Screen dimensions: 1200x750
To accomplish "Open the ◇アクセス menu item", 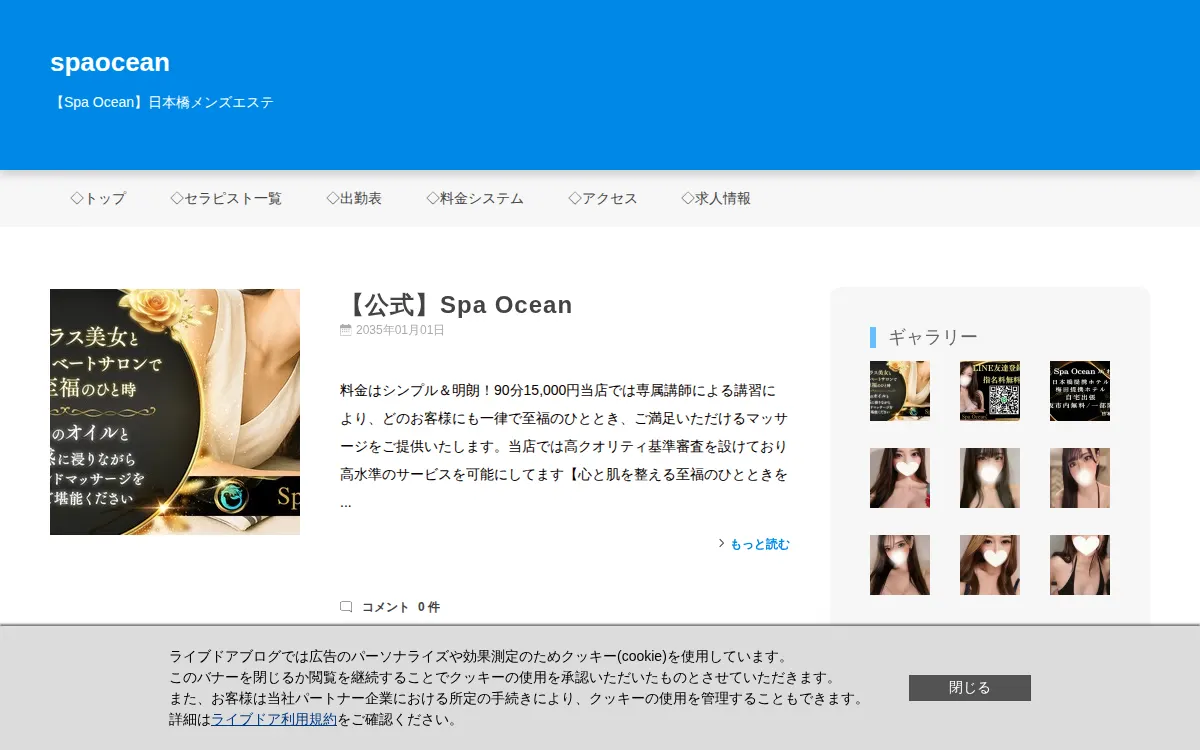I will (603, 198).
